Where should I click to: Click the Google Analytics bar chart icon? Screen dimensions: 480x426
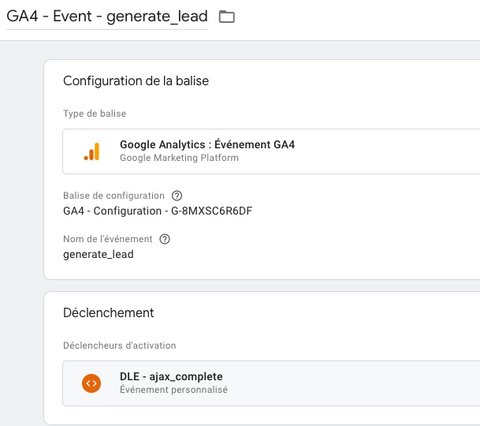[x=92, y=152]
